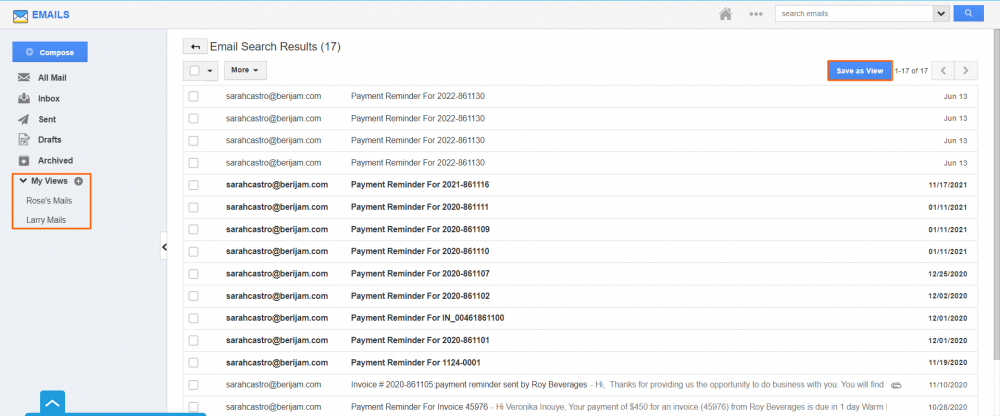1000x416 pixels.
Task: Open the Inbox folder
Action: point(48,98)
